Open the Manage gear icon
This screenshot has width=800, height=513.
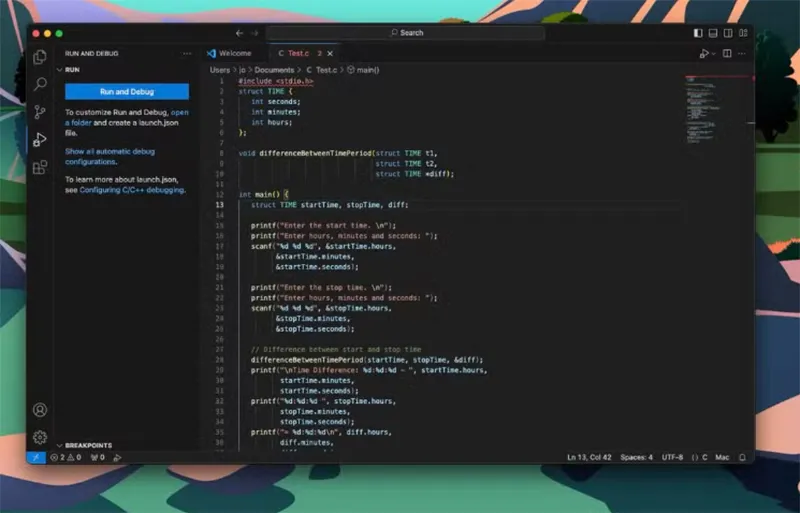point(40,437)
